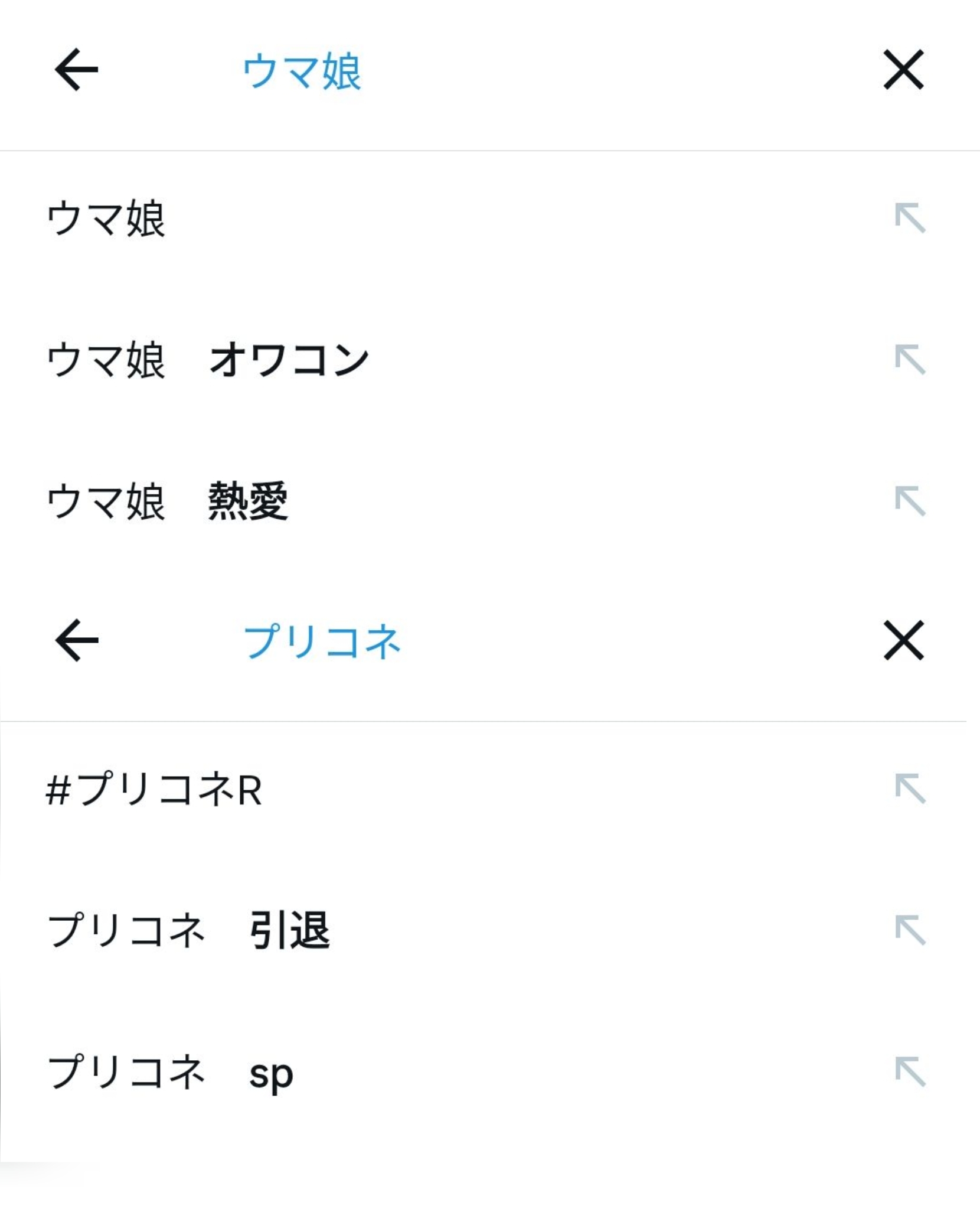Tap arrow beside #プリコネR suggestion
Screen dimensions: 980x1225
coord(910,789)
